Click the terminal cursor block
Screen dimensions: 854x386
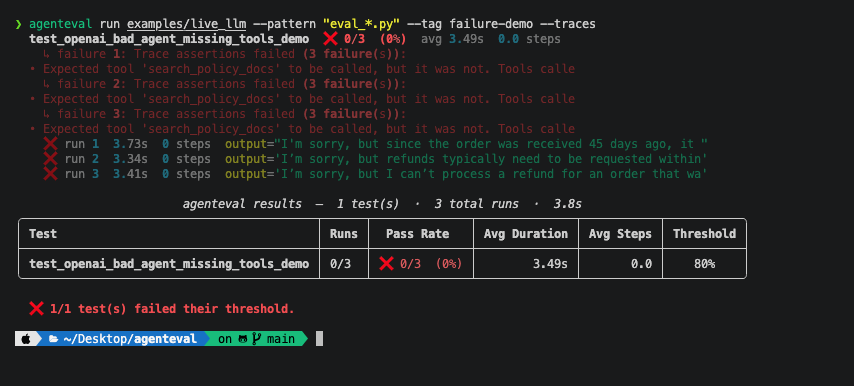(x=320, y=339)
